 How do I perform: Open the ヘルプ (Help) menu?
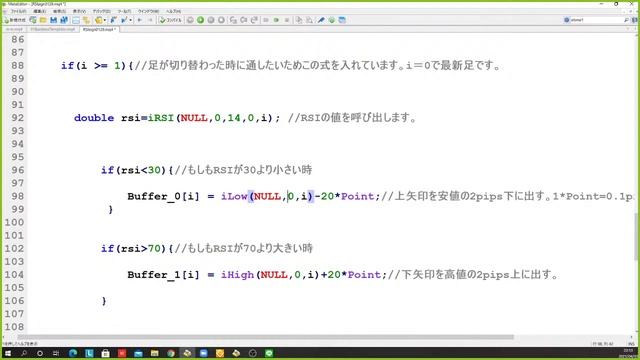point(173,11)
